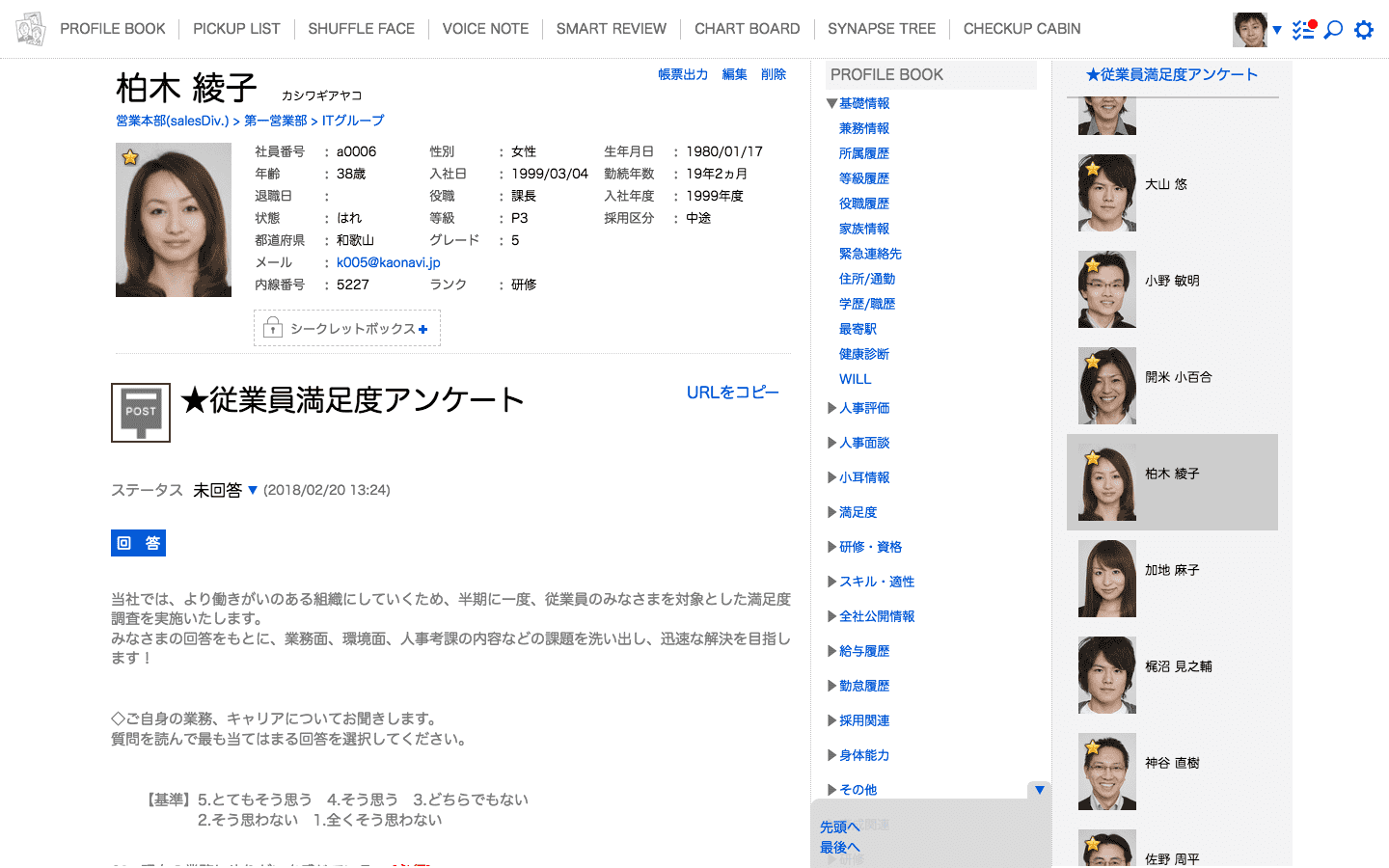Open the user avatar dropdown arrow
This screenshot has width=1389, height=868.
(x=1277, y=30)
